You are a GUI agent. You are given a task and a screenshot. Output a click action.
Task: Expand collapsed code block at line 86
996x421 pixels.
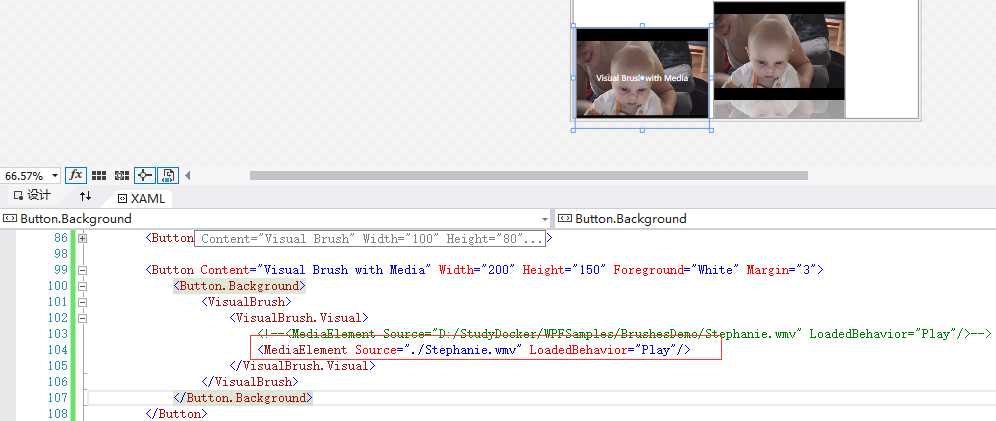(83, 238)
